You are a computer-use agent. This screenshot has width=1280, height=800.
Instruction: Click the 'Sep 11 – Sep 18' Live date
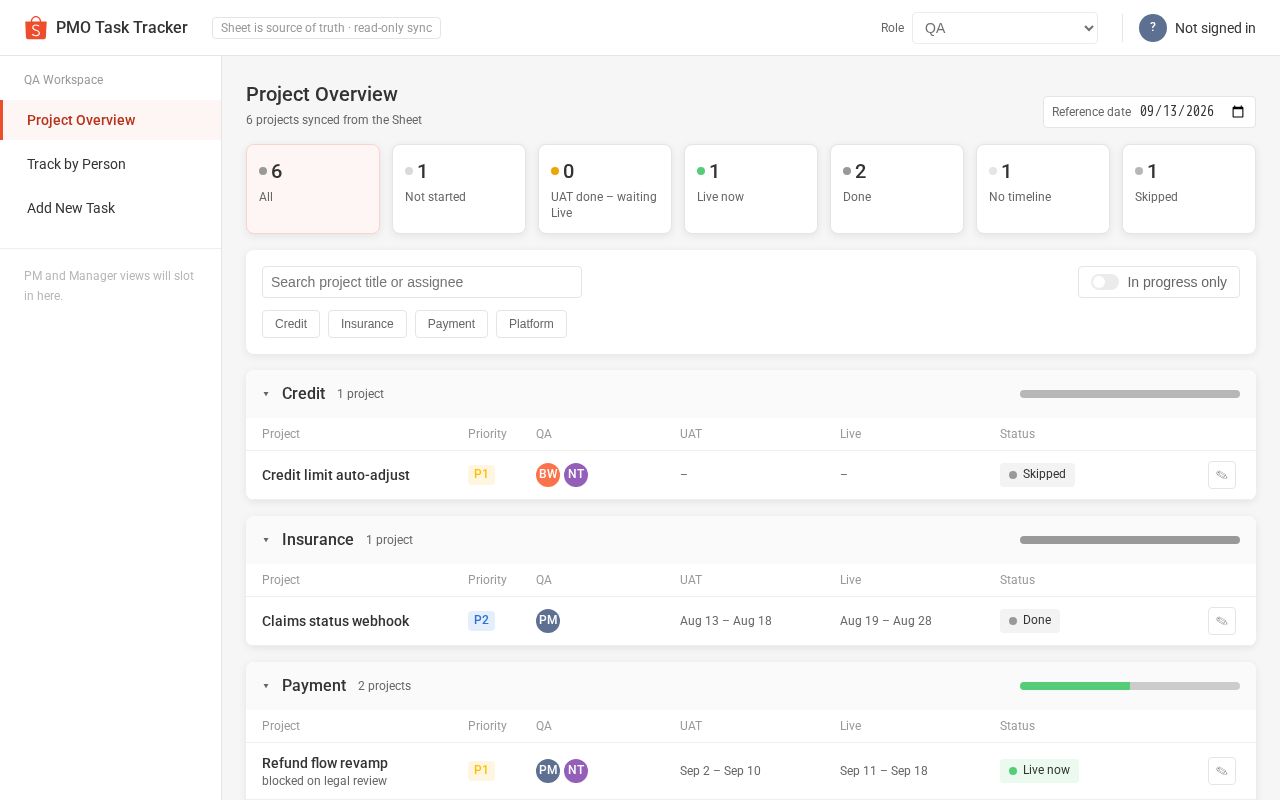(884, 771)
